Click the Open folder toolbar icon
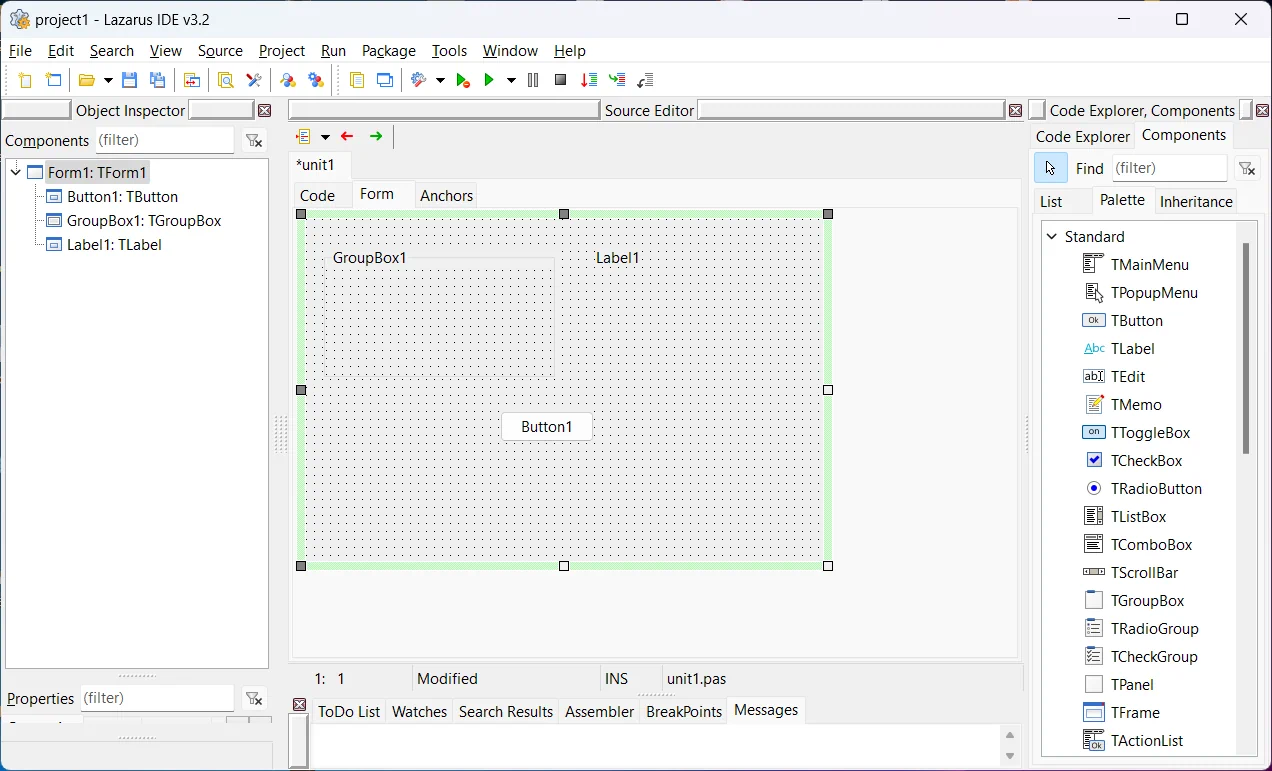The width and height of the screenshot is (1272, 771). (88, 80)
